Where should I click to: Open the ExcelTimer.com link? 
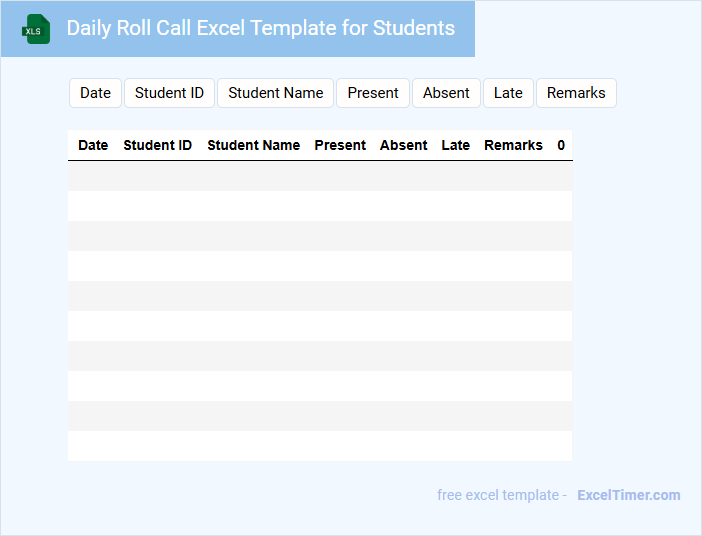tap(628, 495)
